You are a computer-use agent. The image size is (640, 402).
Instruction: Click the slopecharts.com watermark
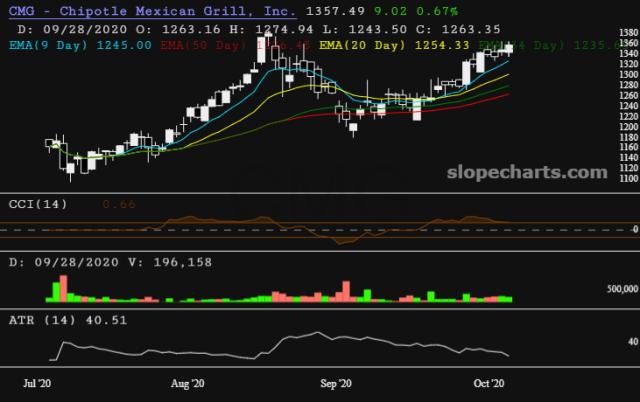[534, 172]
